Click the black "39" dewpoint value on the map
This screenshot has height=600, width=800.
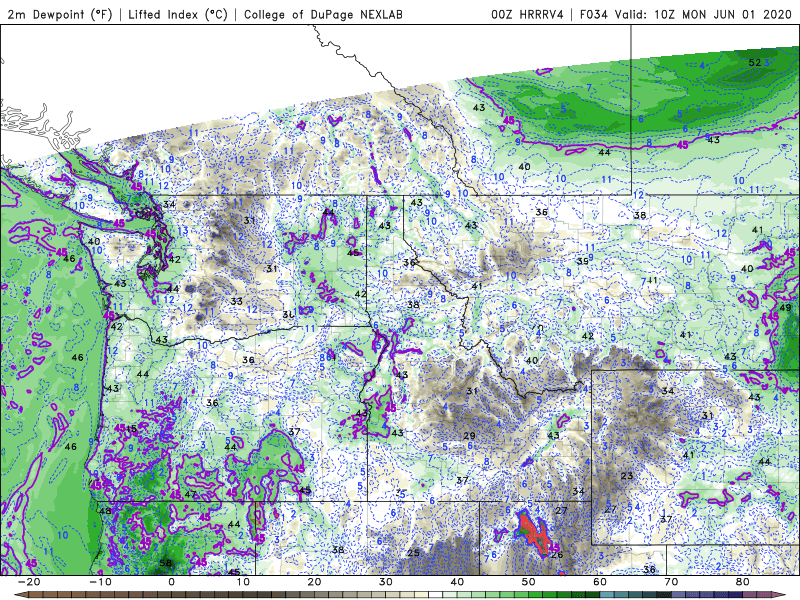(582, 261)
